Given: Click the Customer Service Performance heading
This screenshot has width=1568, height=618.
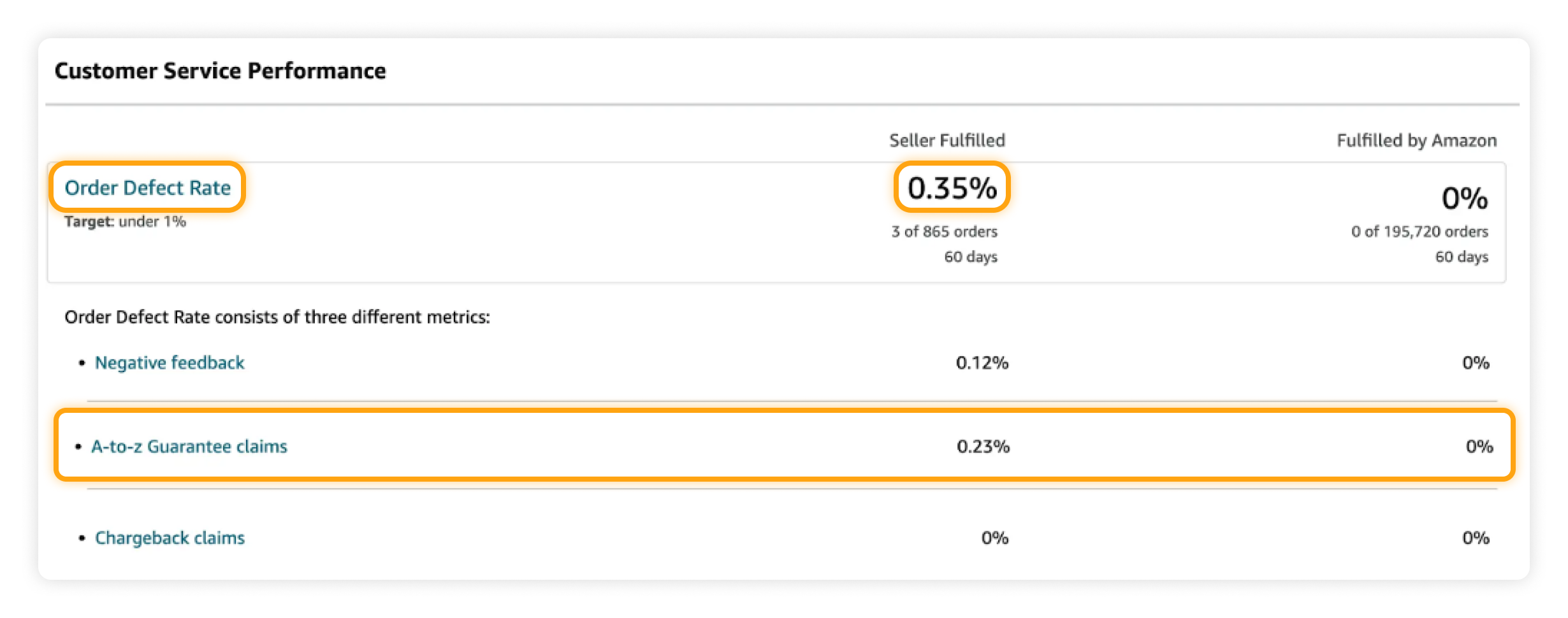Looking at the screenshot, I should 220,71.
